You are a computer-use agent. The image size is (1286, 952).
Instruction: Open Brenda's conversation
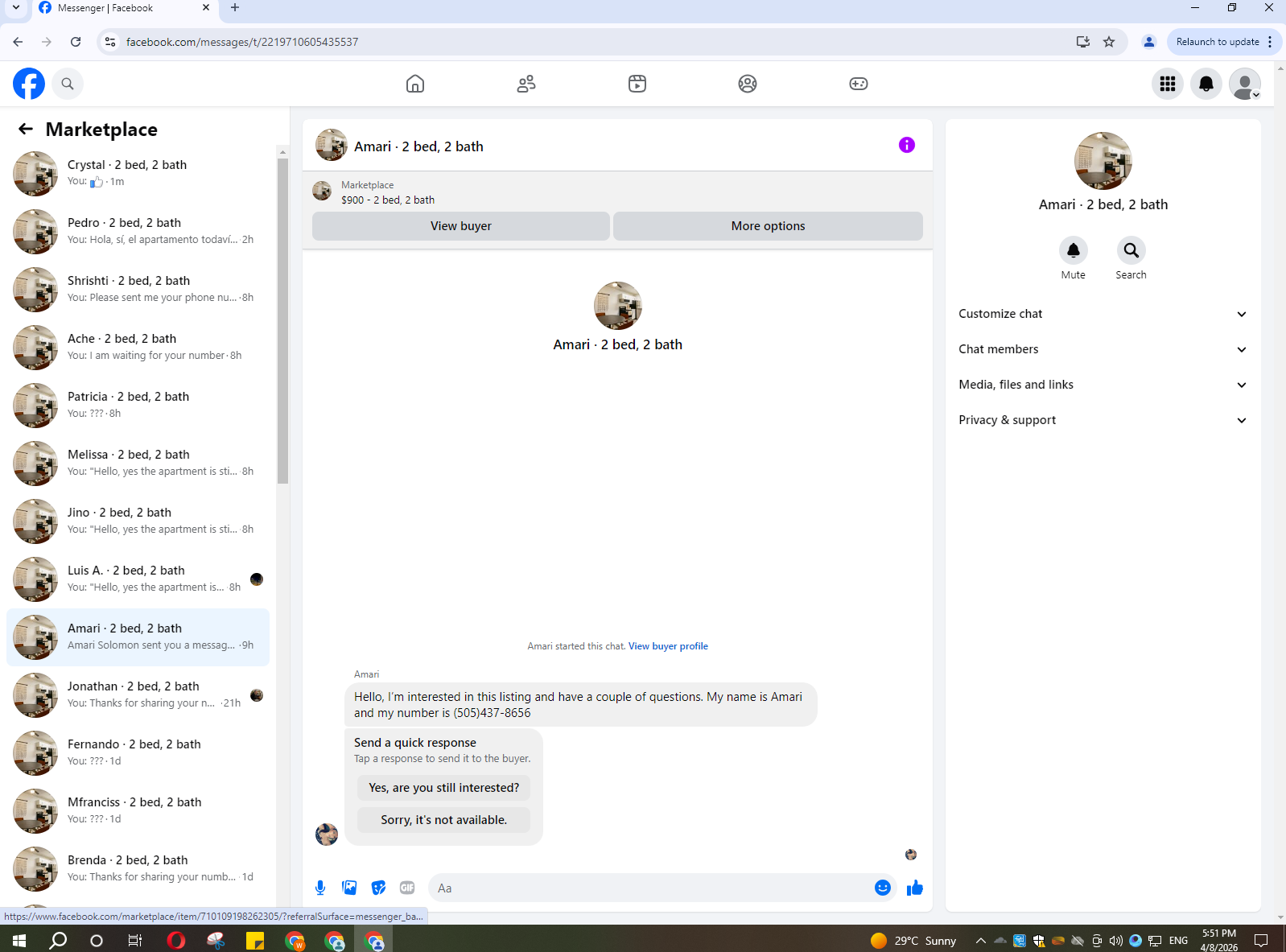coord(138,869)
